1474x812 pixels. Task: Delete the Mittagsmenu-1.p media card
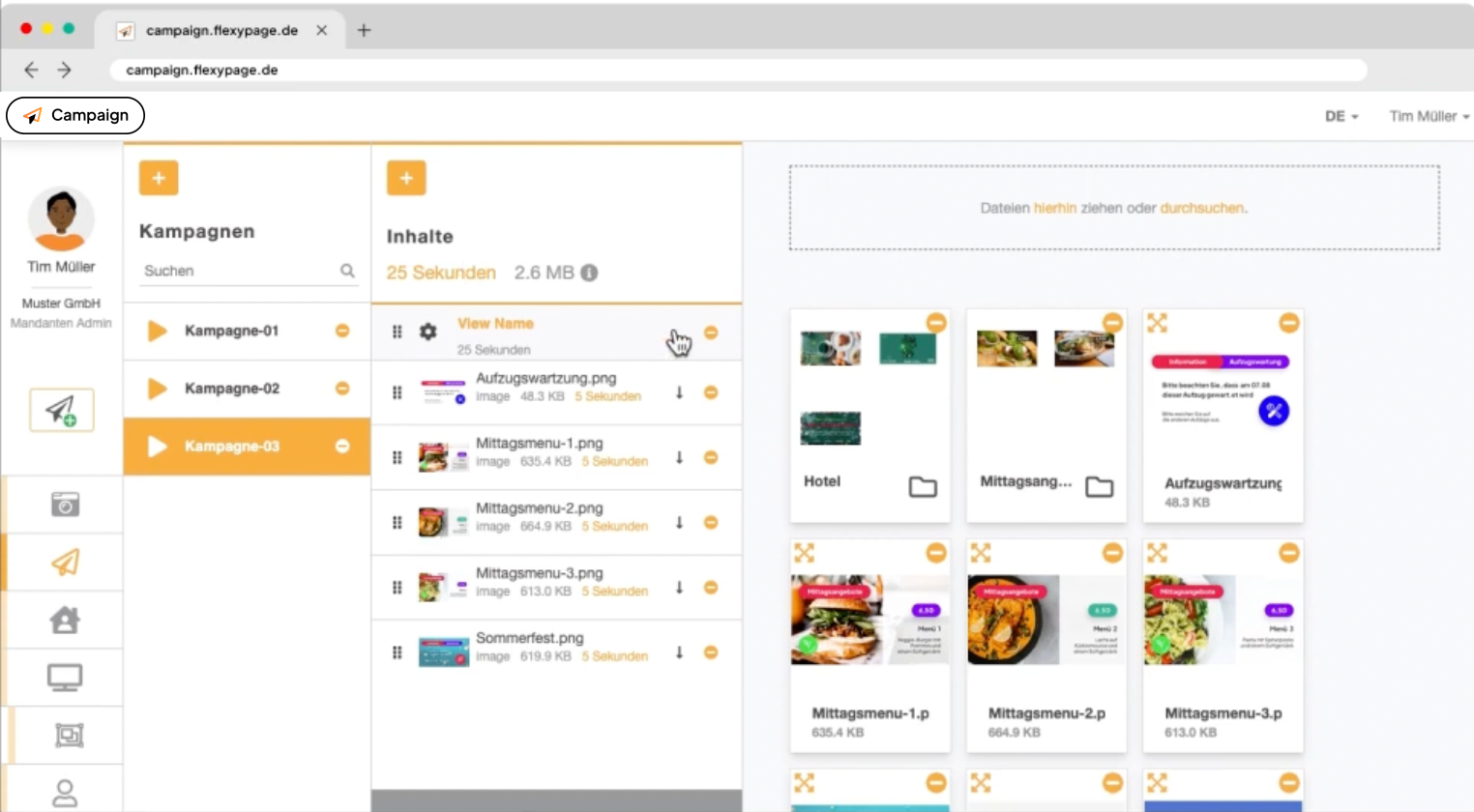point(936,553)
